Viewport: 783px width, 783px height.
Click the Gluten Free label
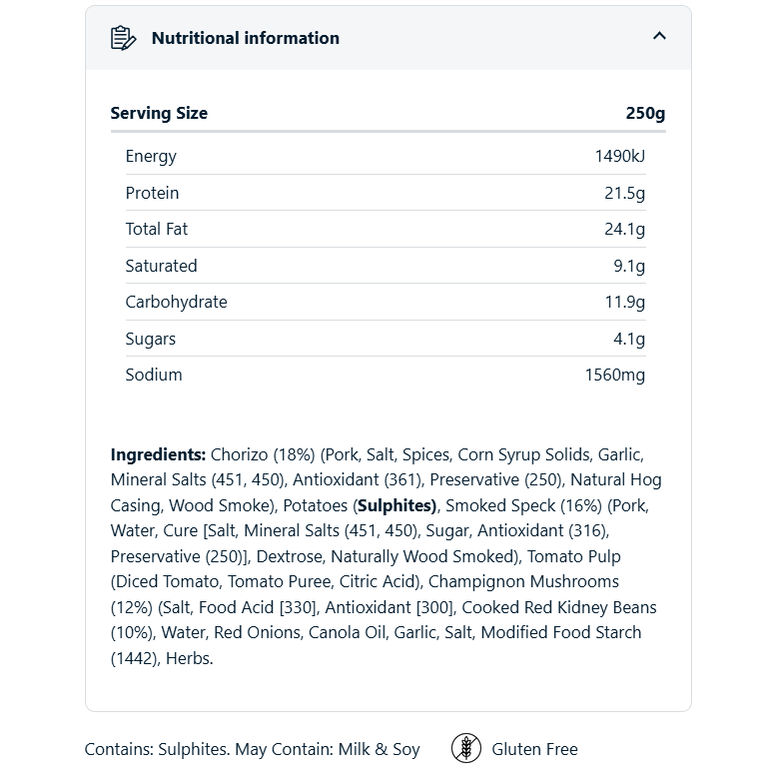[x=534, y=749]
